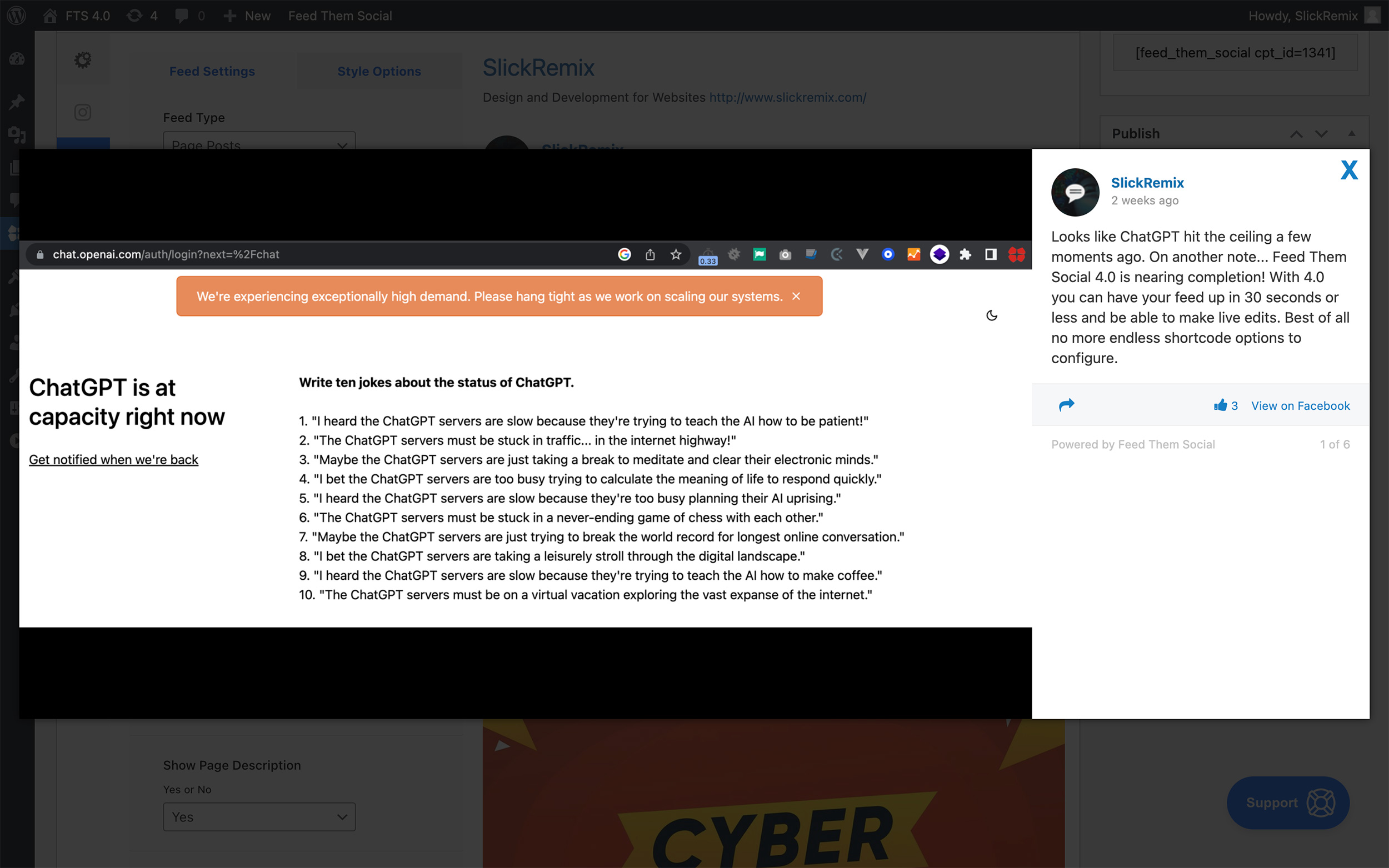Click the gear settings icon in feed sidebar
Screen dimensions: 1389x868
tap(83, 59)
